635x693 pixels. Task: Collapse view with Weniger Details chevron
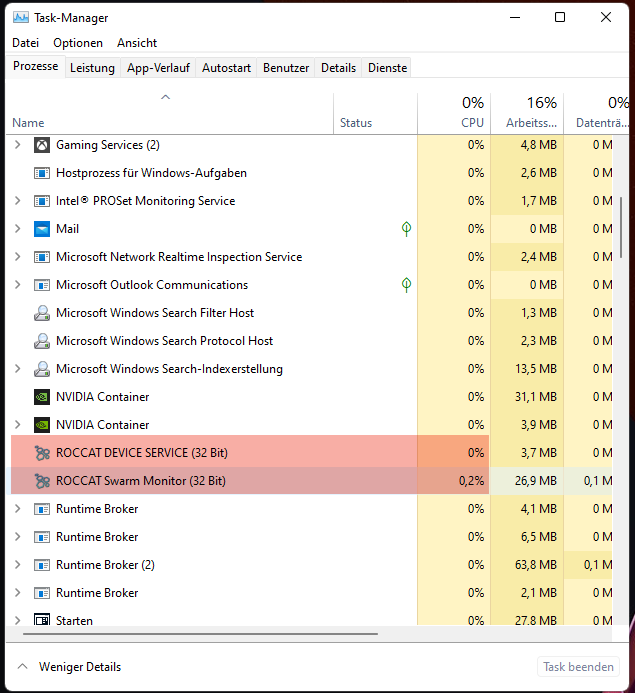23,666
